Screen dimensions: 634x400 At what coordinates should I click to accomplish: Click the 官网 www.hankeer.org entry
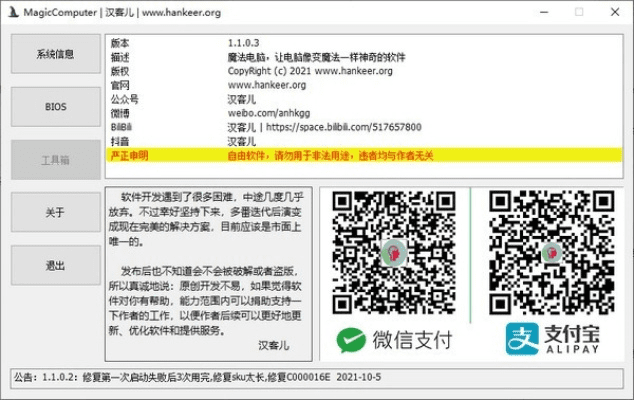pyautogui.click(x=364, y=85)
